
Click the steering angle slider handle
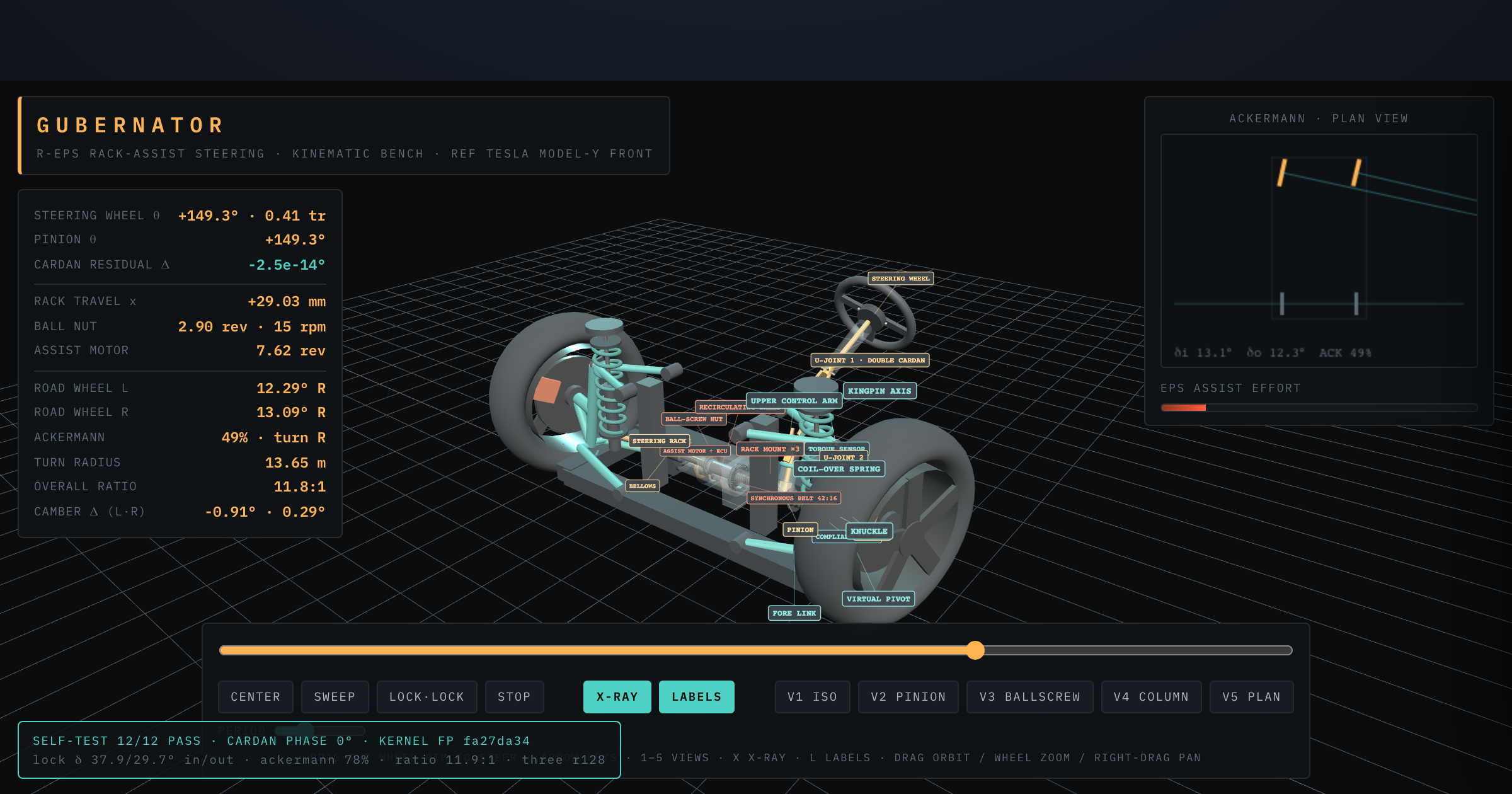click(x=975, y=650)
